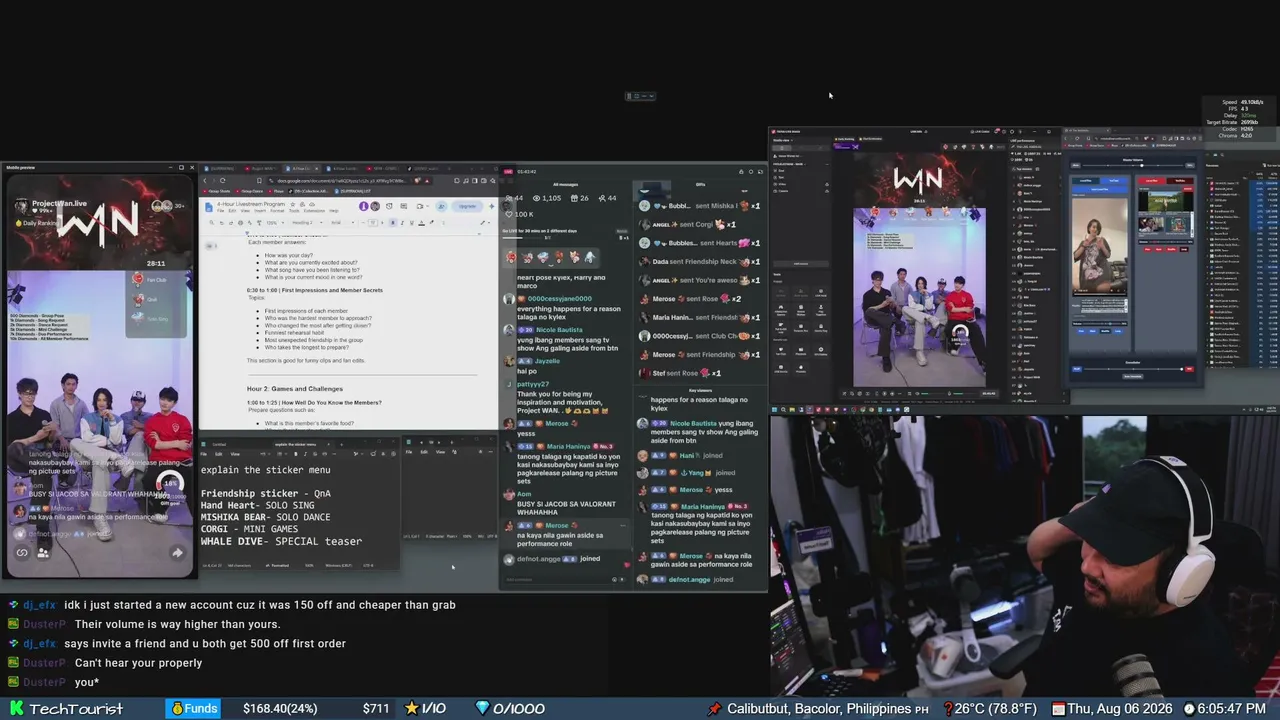Click the Upgrade button in Google Docs

[467, 207]
